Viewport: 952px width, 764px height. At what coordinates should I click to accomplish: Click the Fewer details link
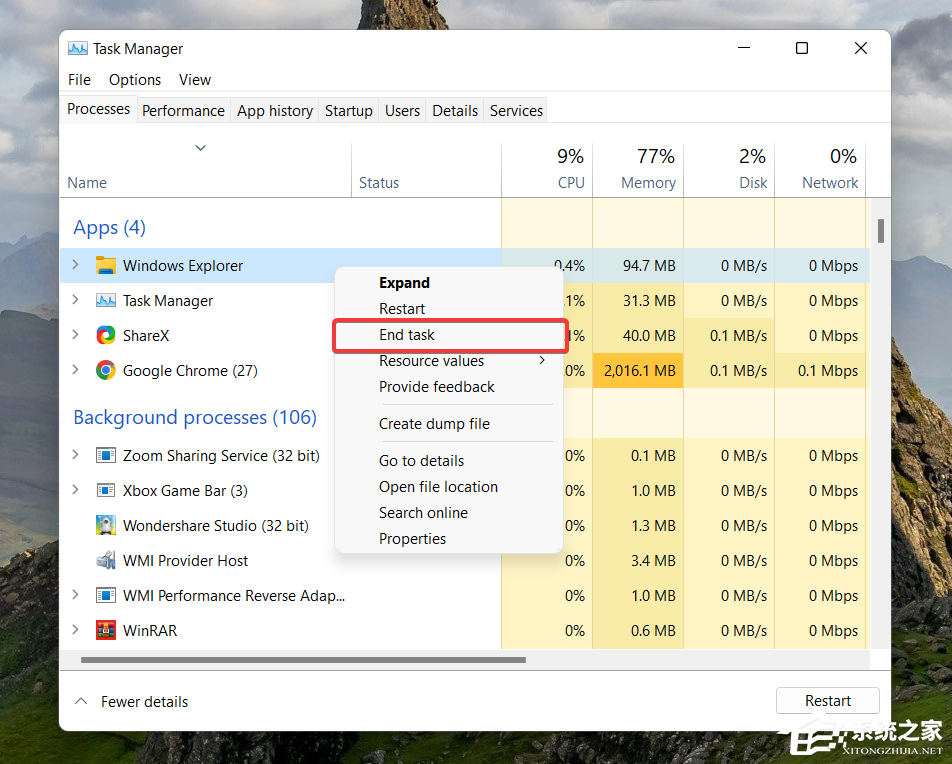[144, 701]
